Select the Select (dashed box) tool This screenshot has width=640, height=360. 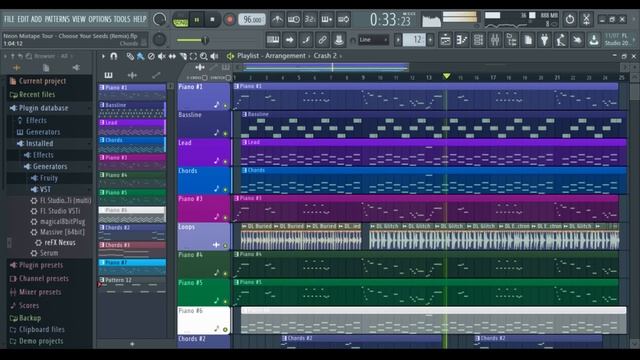[x=193, y=56]
